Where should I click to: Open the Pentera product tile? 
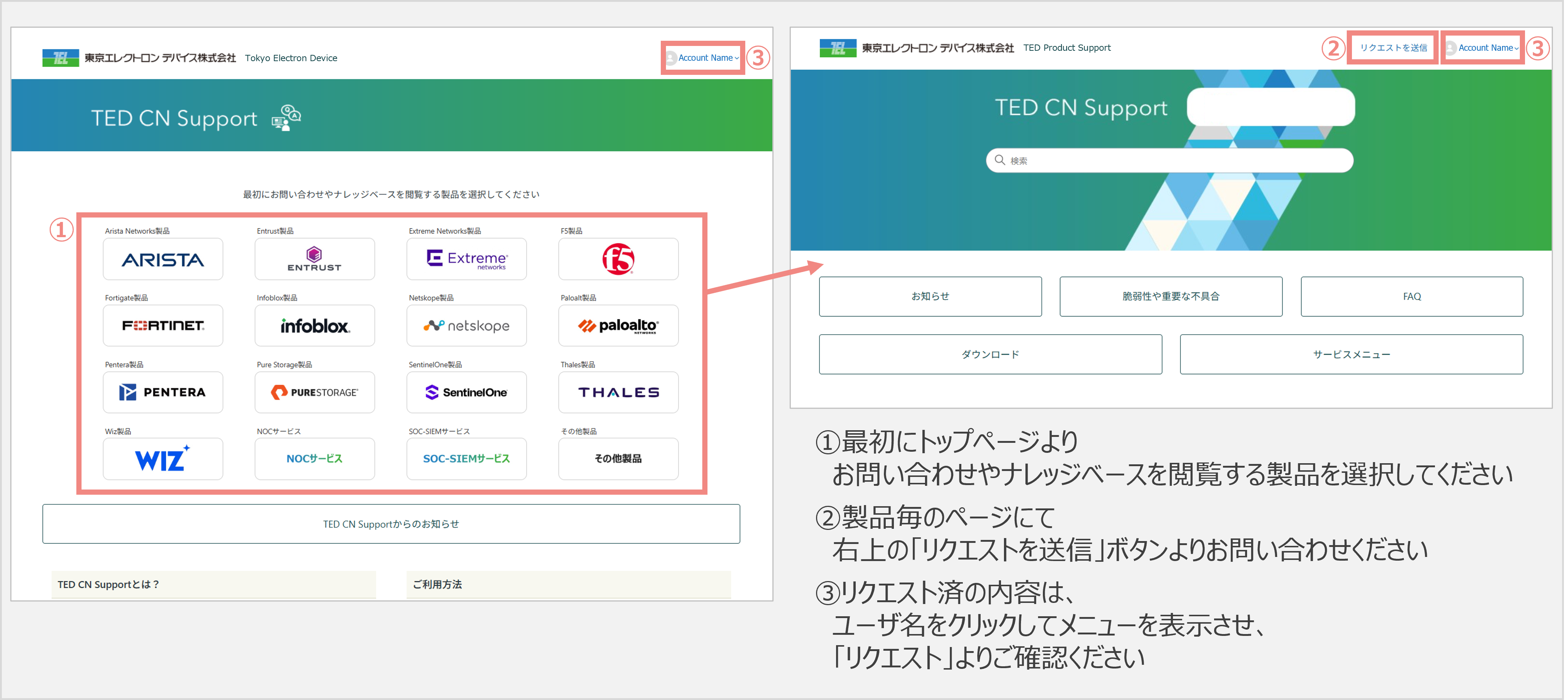click(x=163, y=392)
